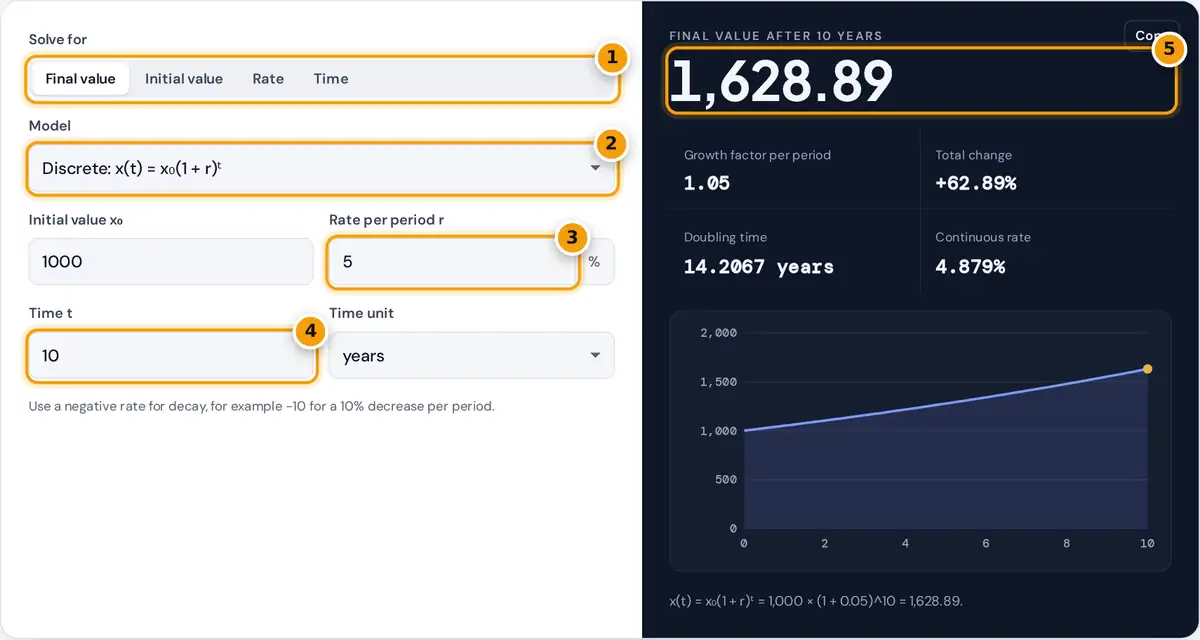The height and width of the screenshot is (640, 1200).
Task: Select the Final value solve option
Action: point(80,79)
